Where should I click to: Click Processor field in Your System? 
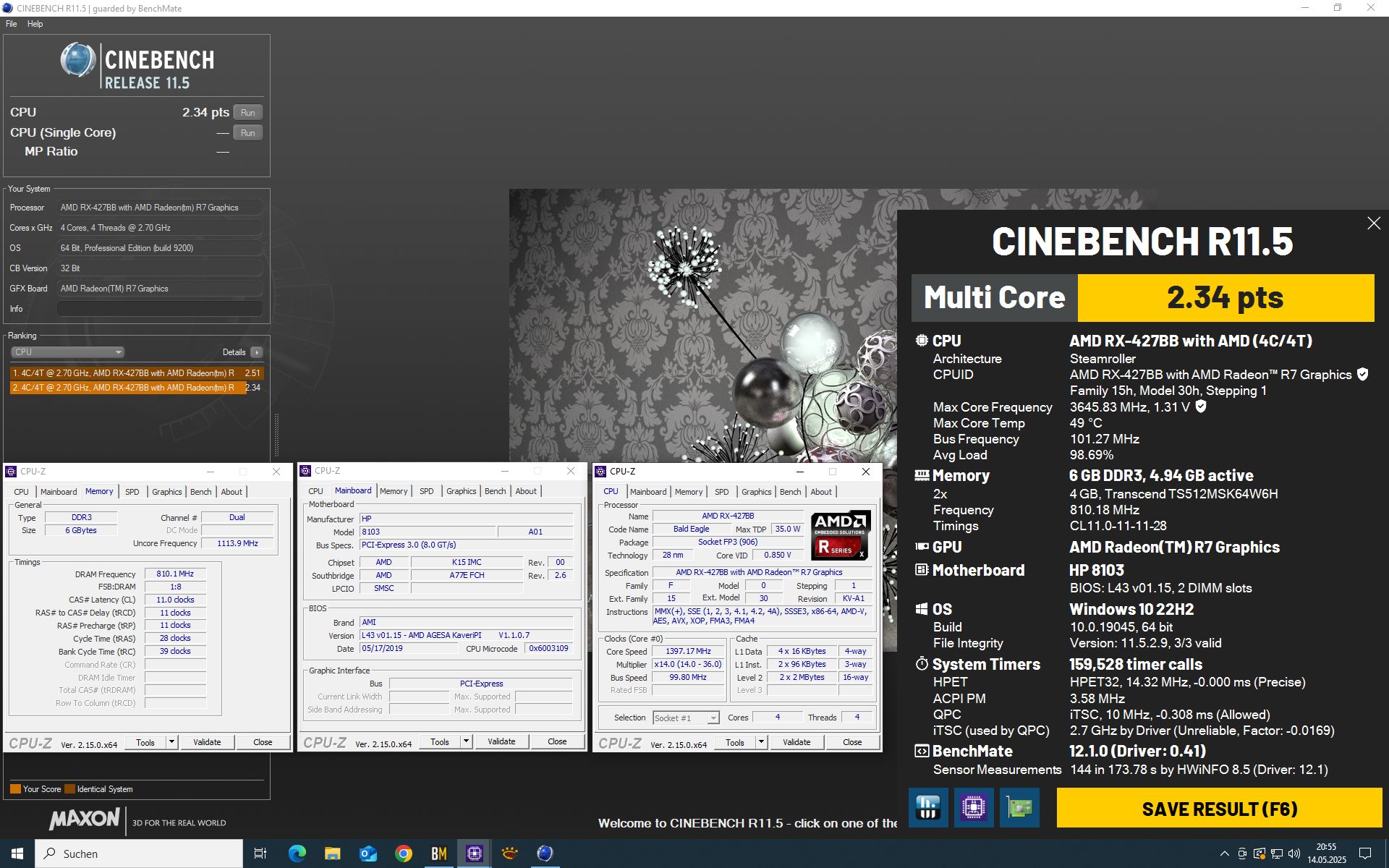click(x=159, y=208)
